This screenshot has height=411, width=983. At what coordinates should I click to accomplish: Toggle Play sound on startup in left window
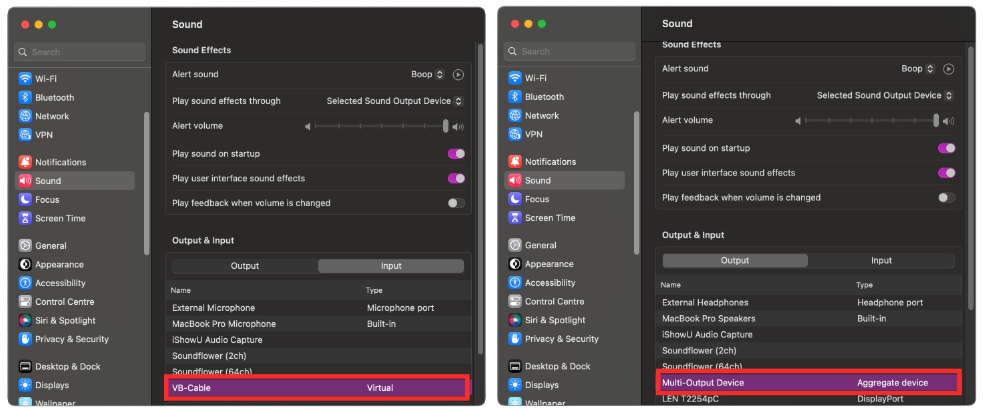(456, 153)
